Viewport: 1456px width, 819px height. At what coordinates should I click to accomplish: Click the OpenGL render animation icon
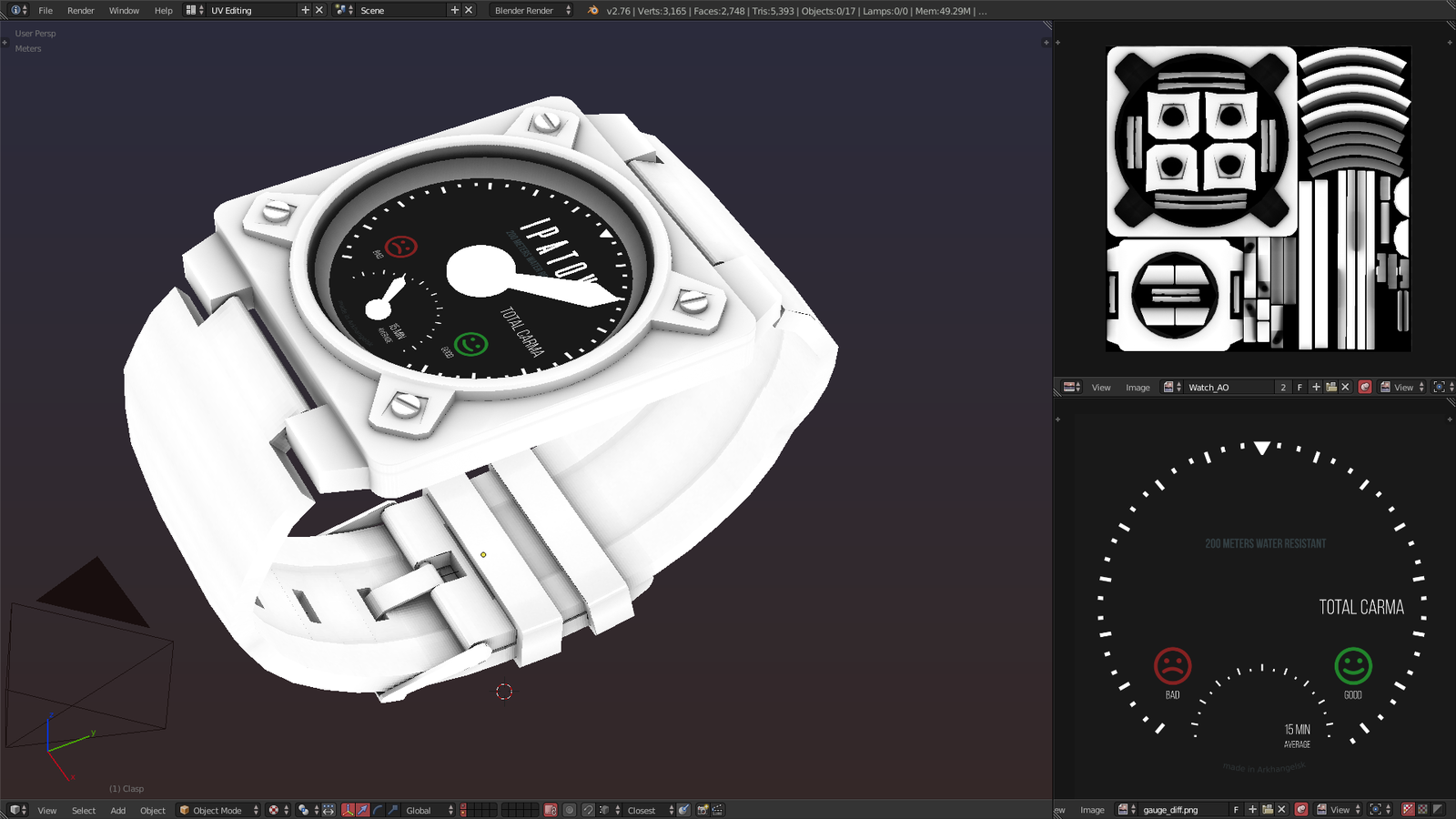717,810
